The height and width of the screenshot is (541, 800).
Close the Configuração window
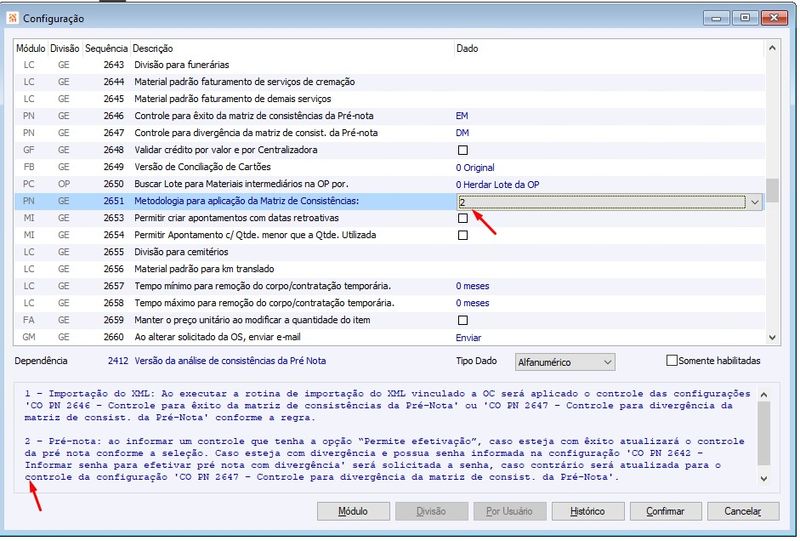click(x=774, y=18)
